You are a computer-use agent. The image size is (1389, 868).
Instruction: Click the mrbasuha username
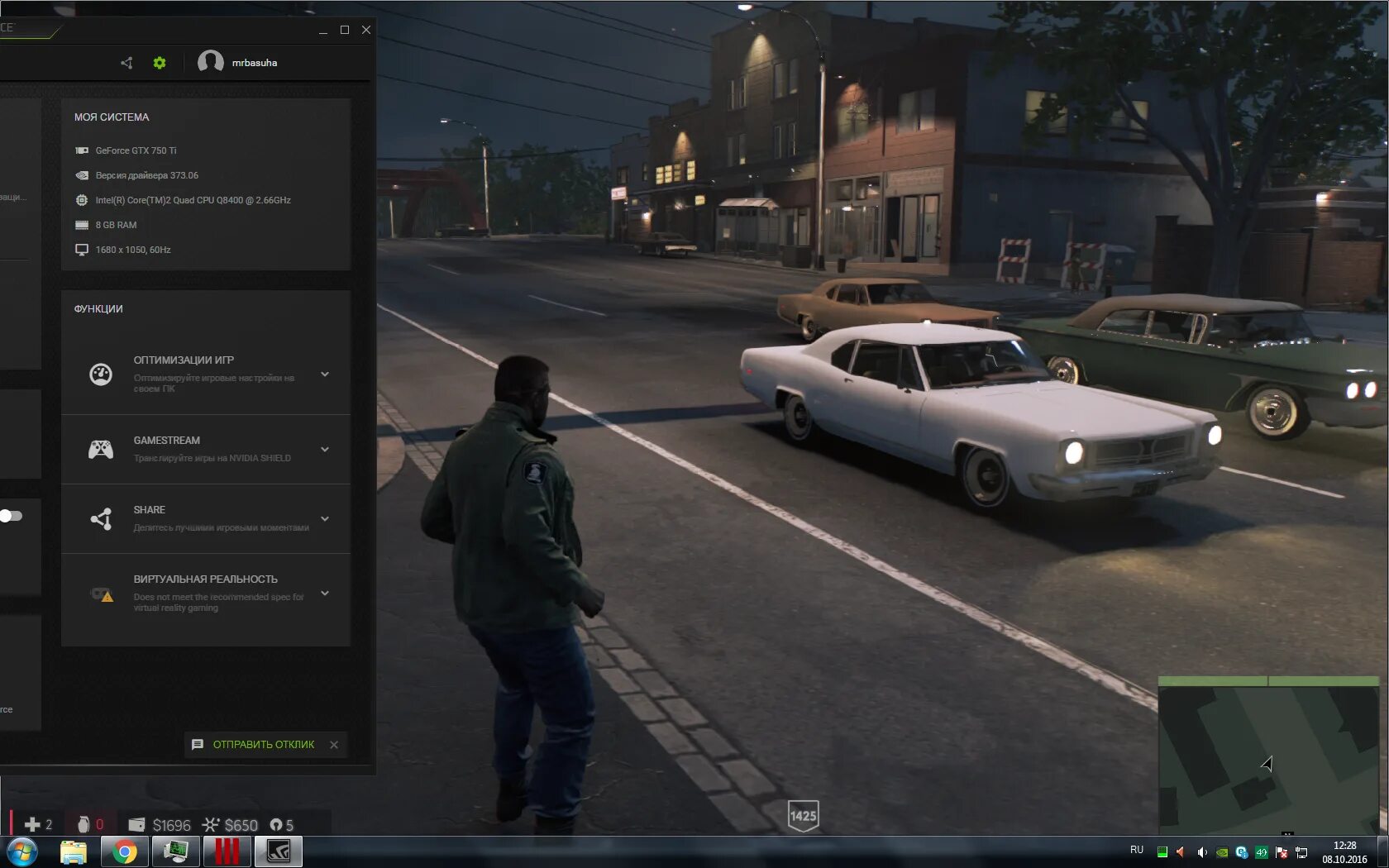point(255,63)
